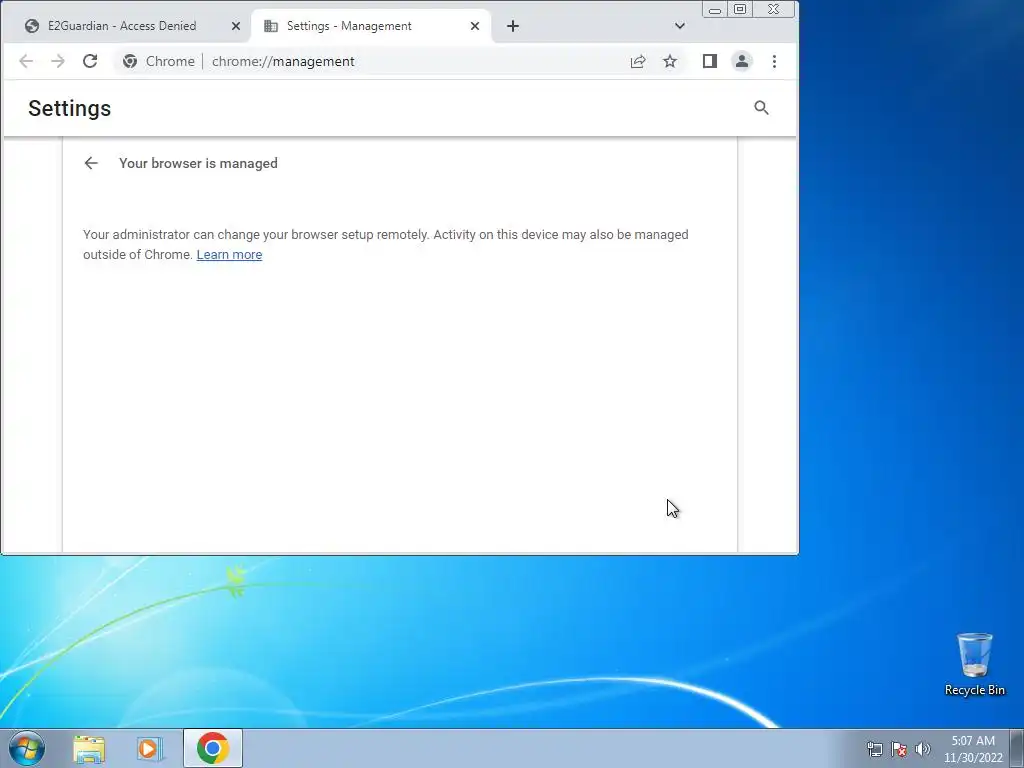The height and width of the screenshot is (768, 1024).
Task: Open the clock showing 5:07 AM
Action: [973, 749]
